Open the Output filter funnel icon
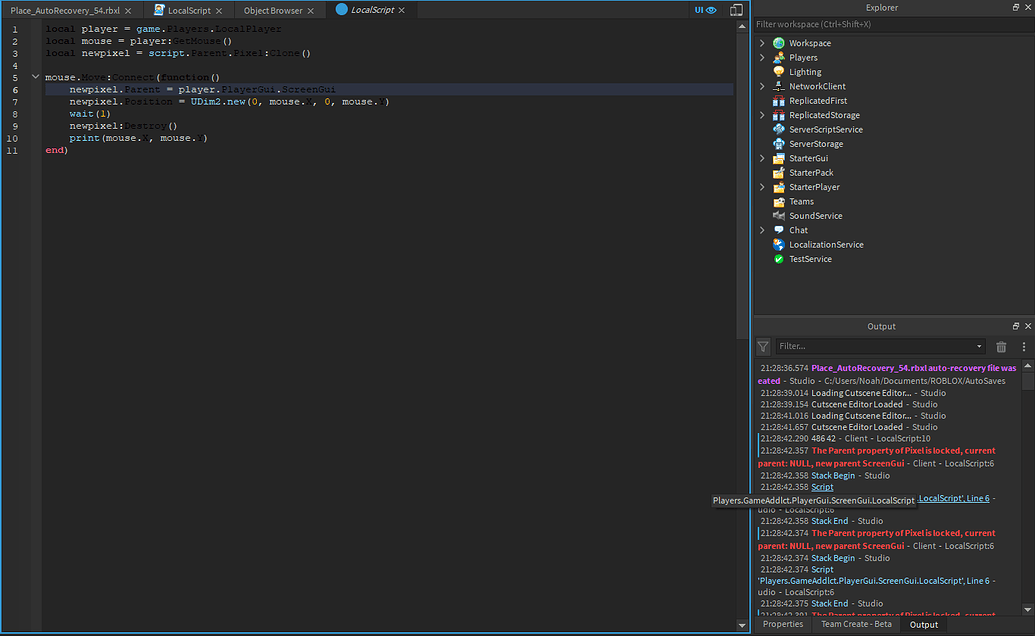 pos(763,346)
